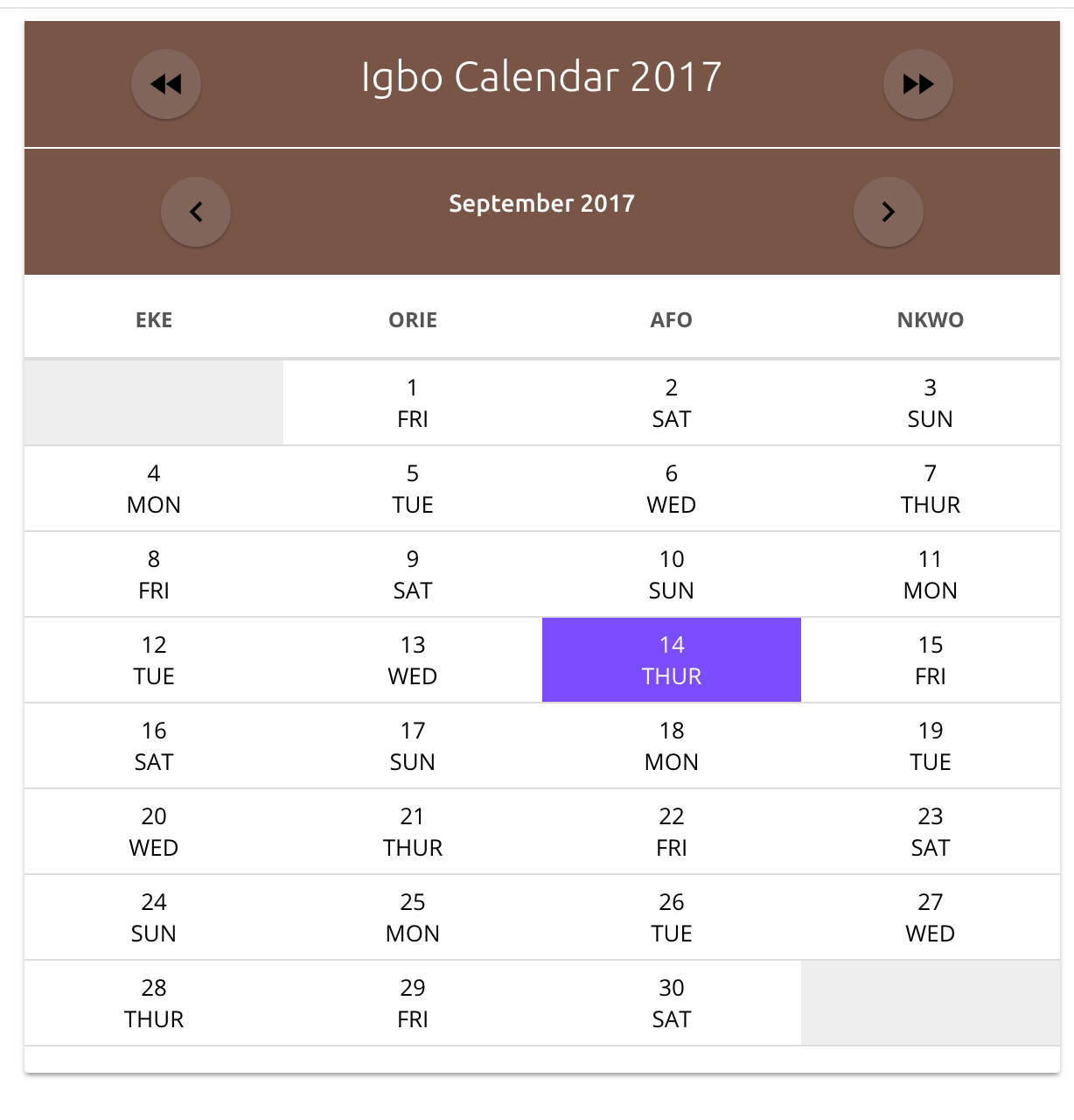Click date 7 THUR

(x=931, y=489)
